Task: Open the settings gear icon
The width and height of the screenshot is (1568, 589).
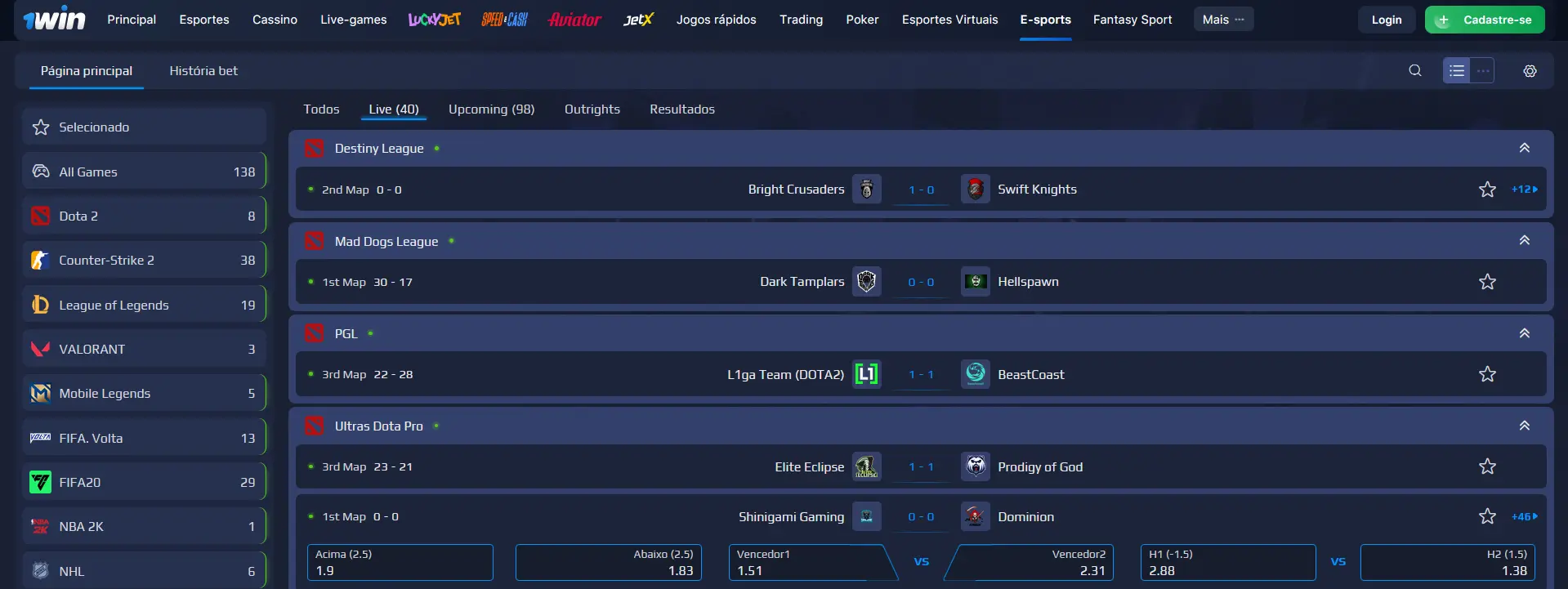Action: tap(1530, 71)
